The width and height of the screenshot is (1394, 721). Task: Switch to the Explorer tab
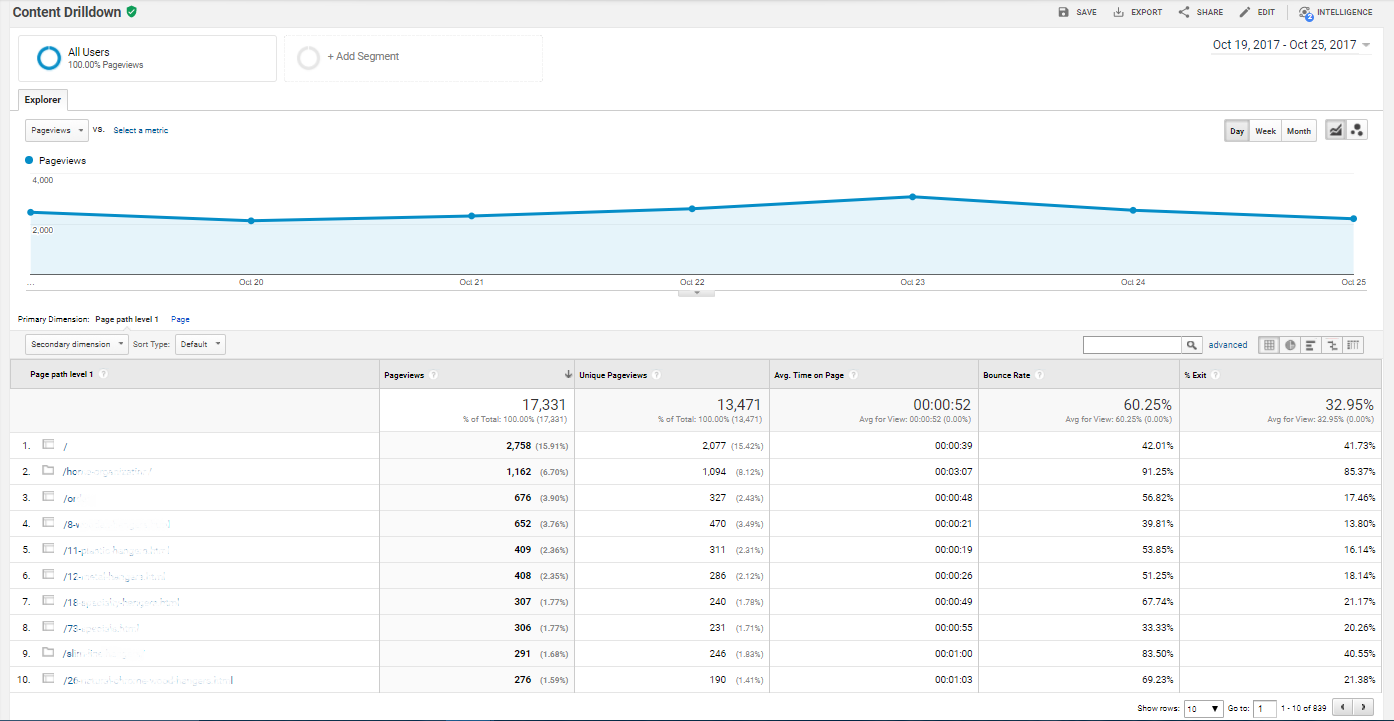(42, 99)
